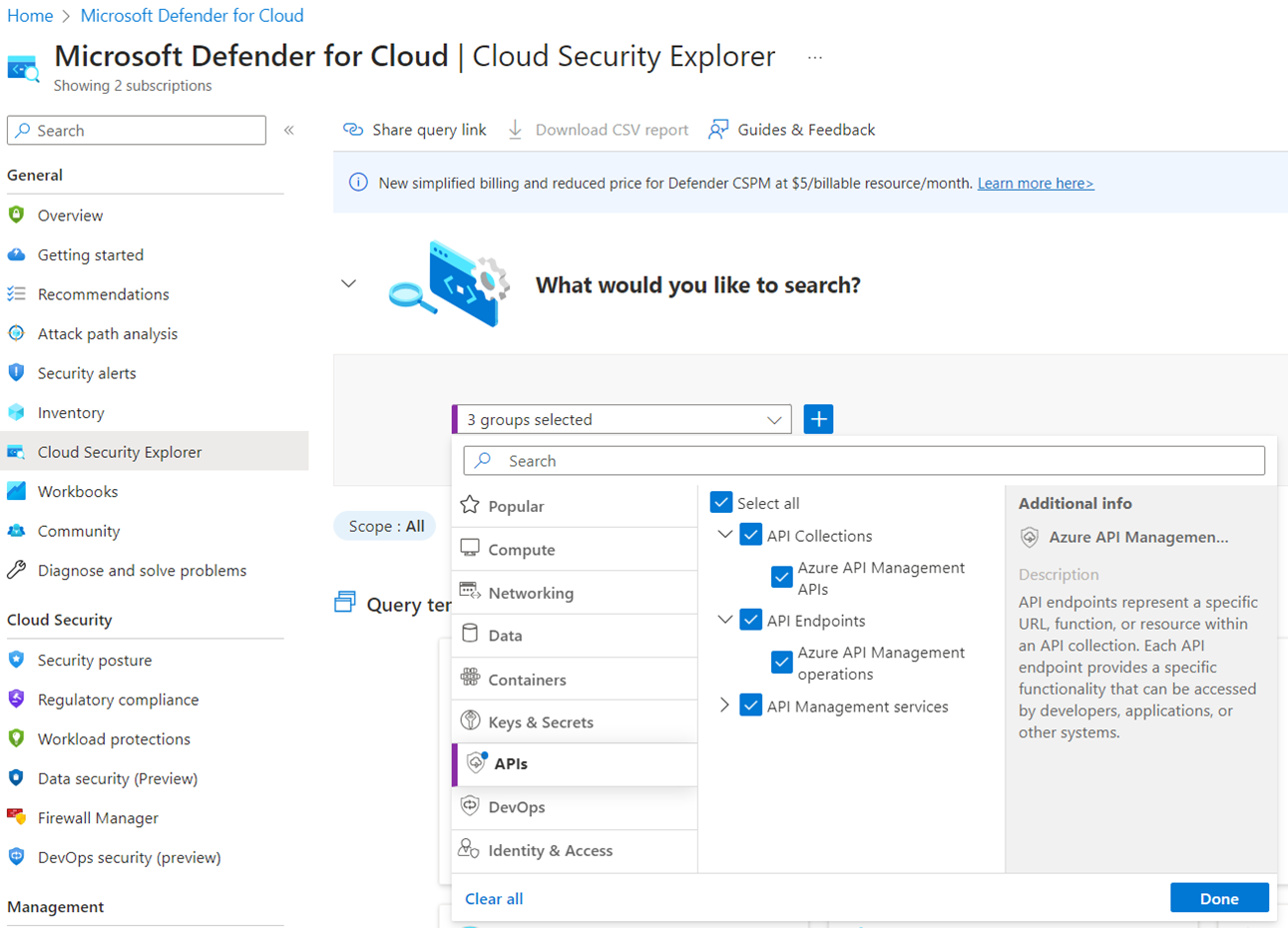Viewport: 1288px width, 928px height.
Task: Expand the API Management services node
Action: (x=725, y=705)
